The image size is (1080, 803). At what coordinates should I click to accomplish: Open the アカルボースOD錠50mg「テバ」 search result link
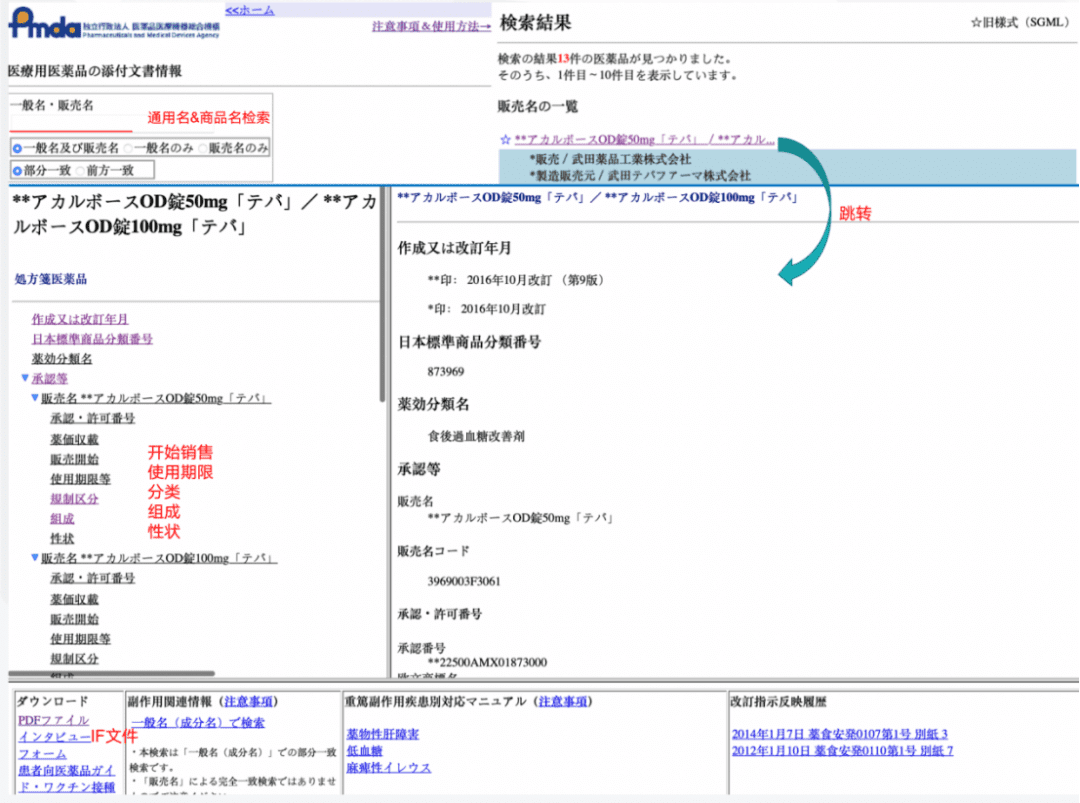coord(644,139)
